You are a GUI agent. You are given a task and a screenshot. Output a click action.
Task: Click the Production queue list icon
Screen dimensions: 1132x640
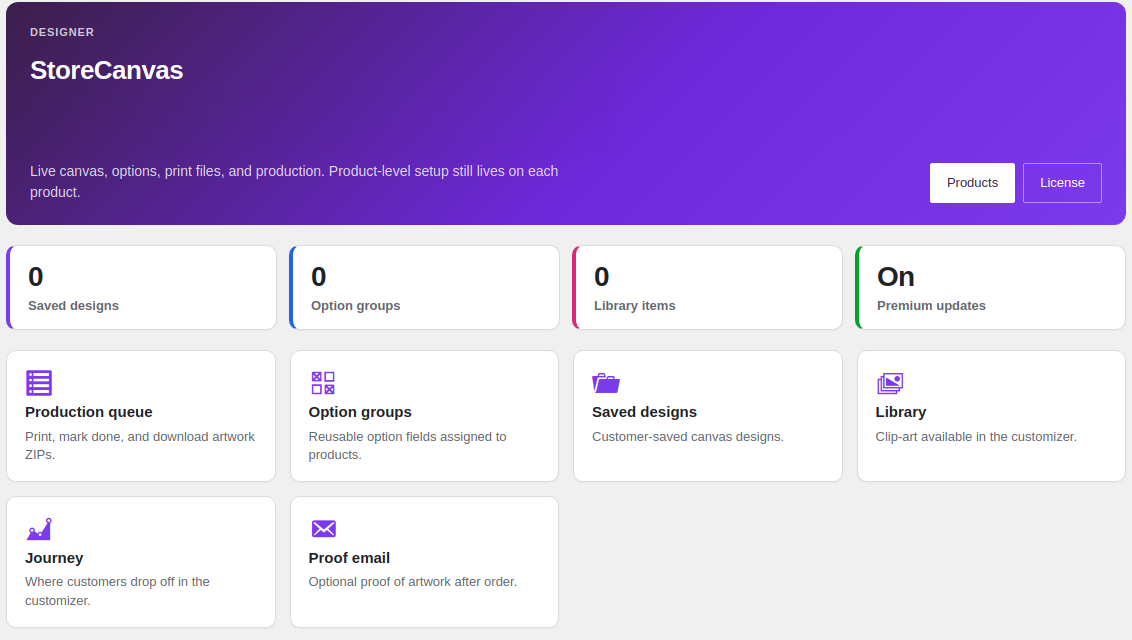pos(39,383)
